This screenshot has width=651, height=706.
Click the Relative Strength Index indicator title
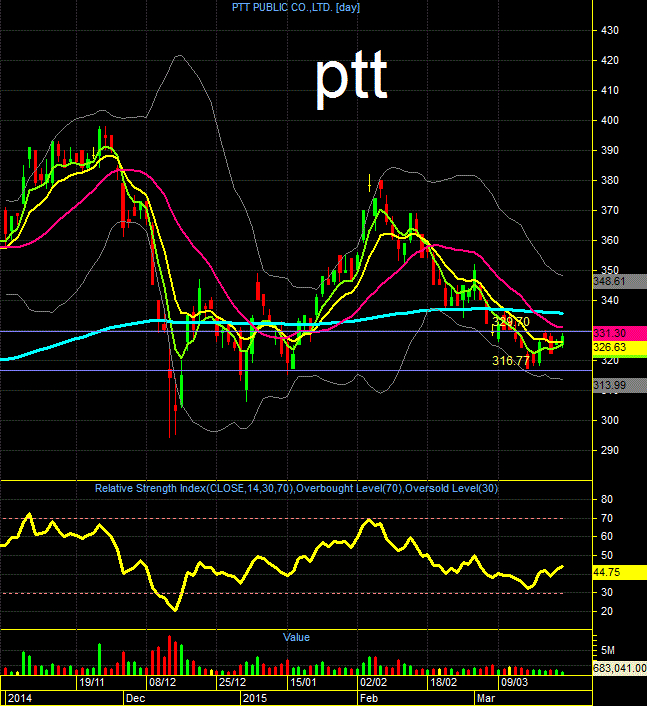point(296,489)
